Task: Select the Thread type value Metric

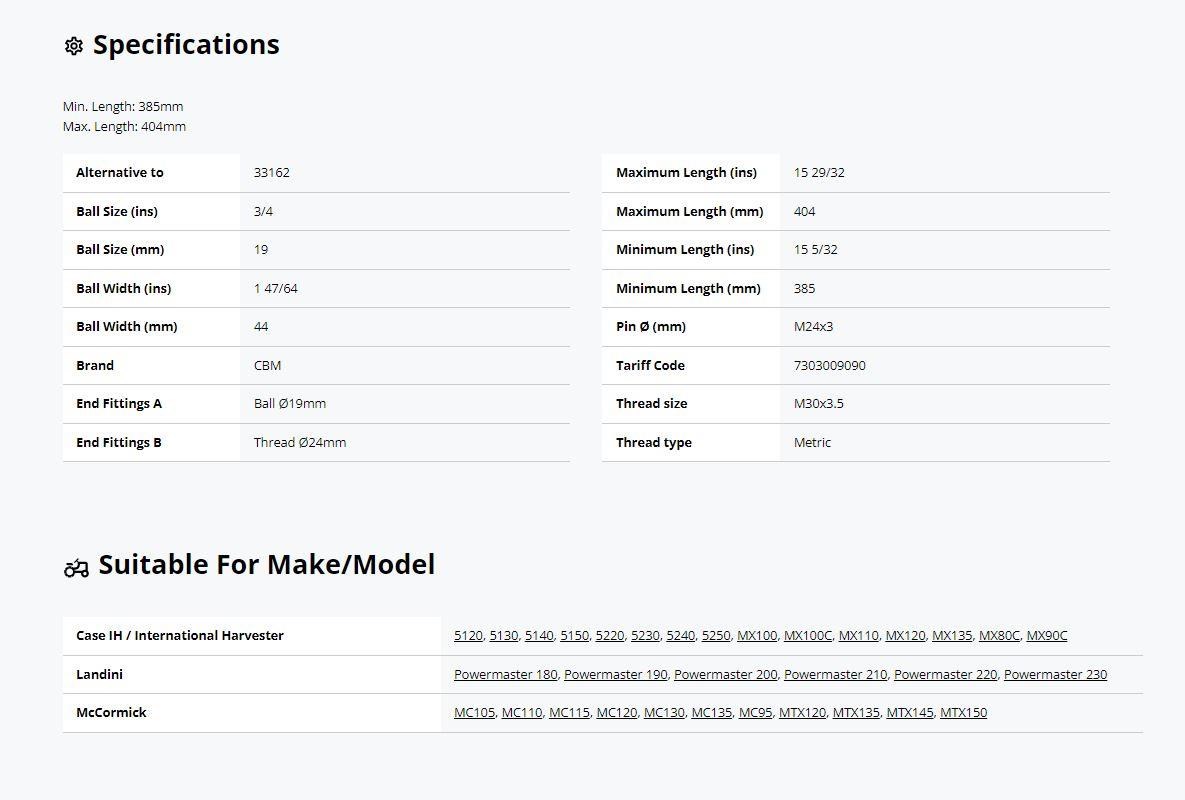Action: tap(812, 443)
